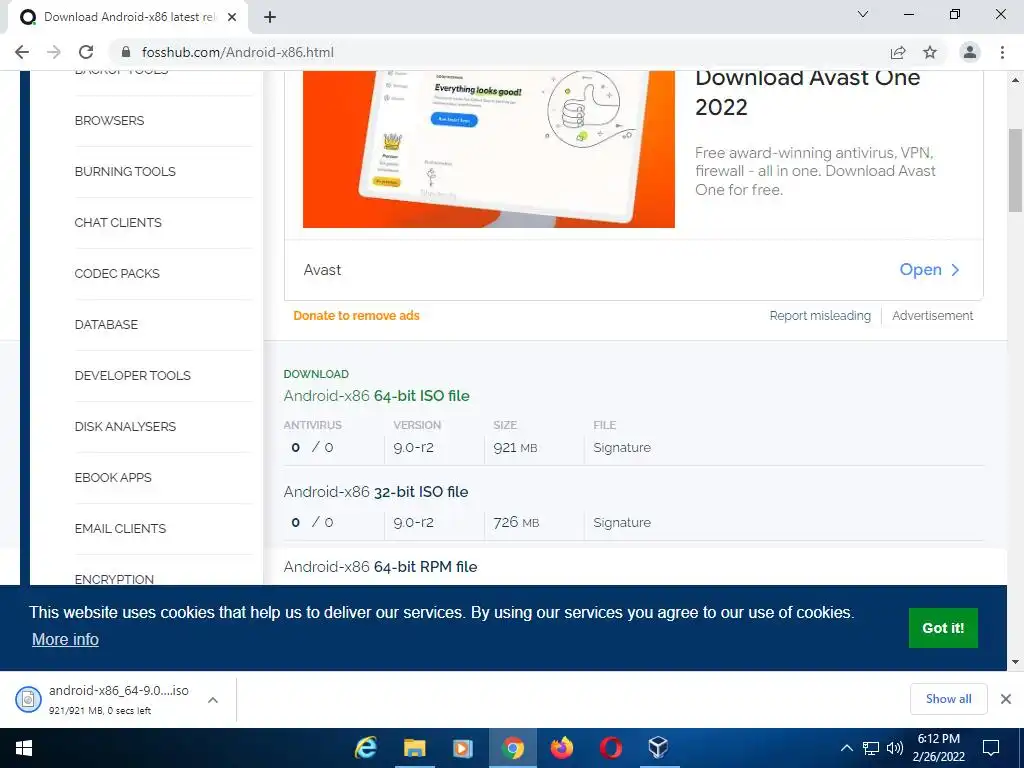Open File Explorer from taskbar

(x=414, y=748)
